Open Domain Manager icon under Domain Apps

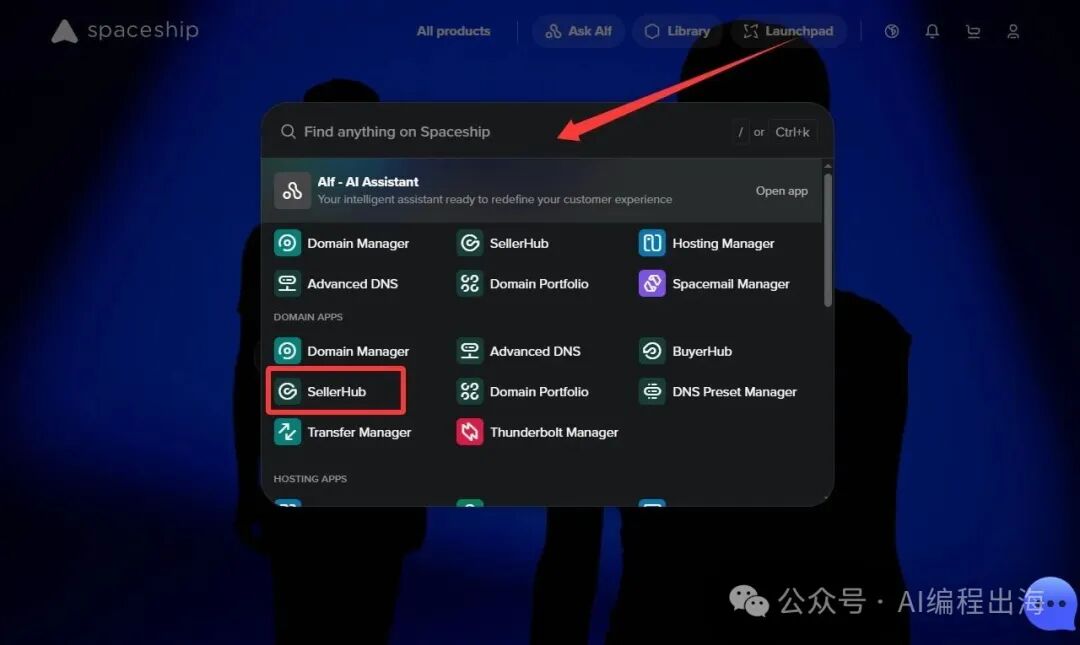pos(287,351)
